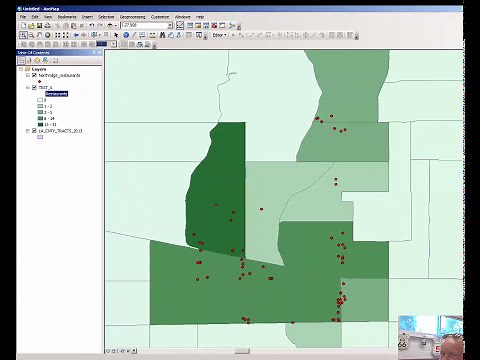
Task: Open Select Features tool dropdown arrow
Action: [100, 35]
